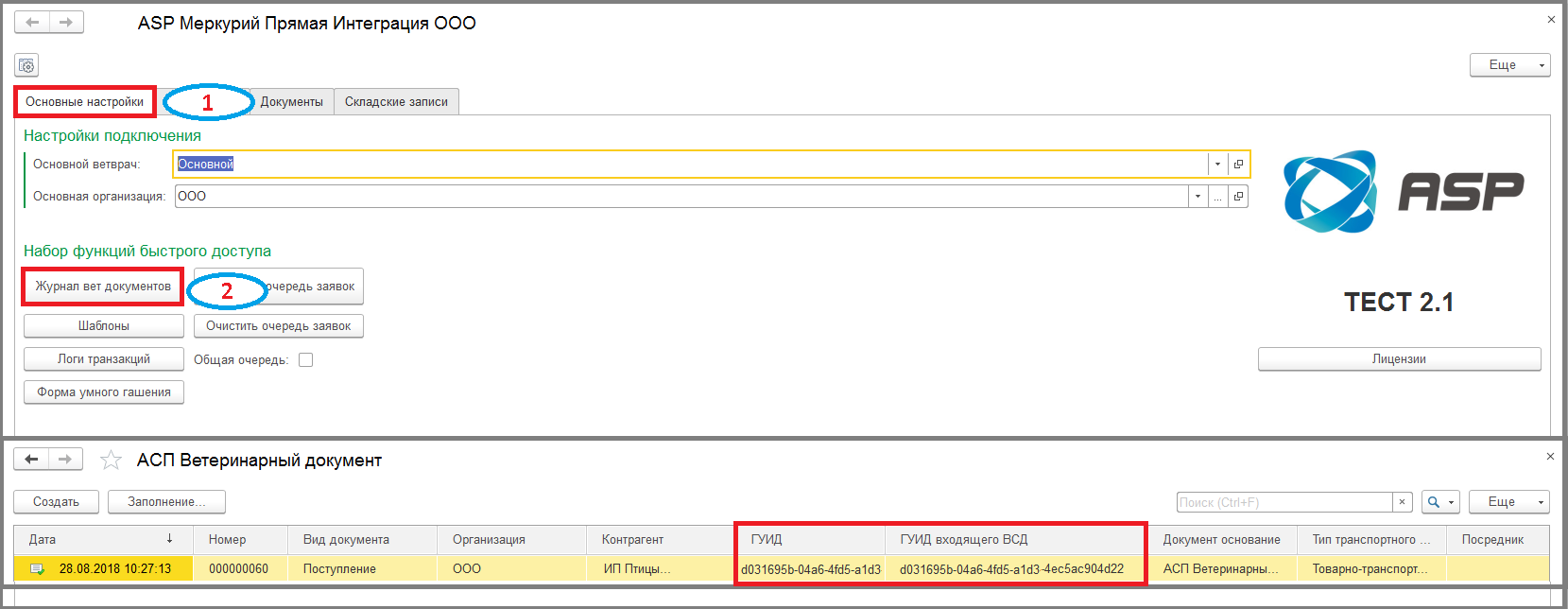Click Организация column header
The image size is (1568, 609).
click(x=512, y=539)
